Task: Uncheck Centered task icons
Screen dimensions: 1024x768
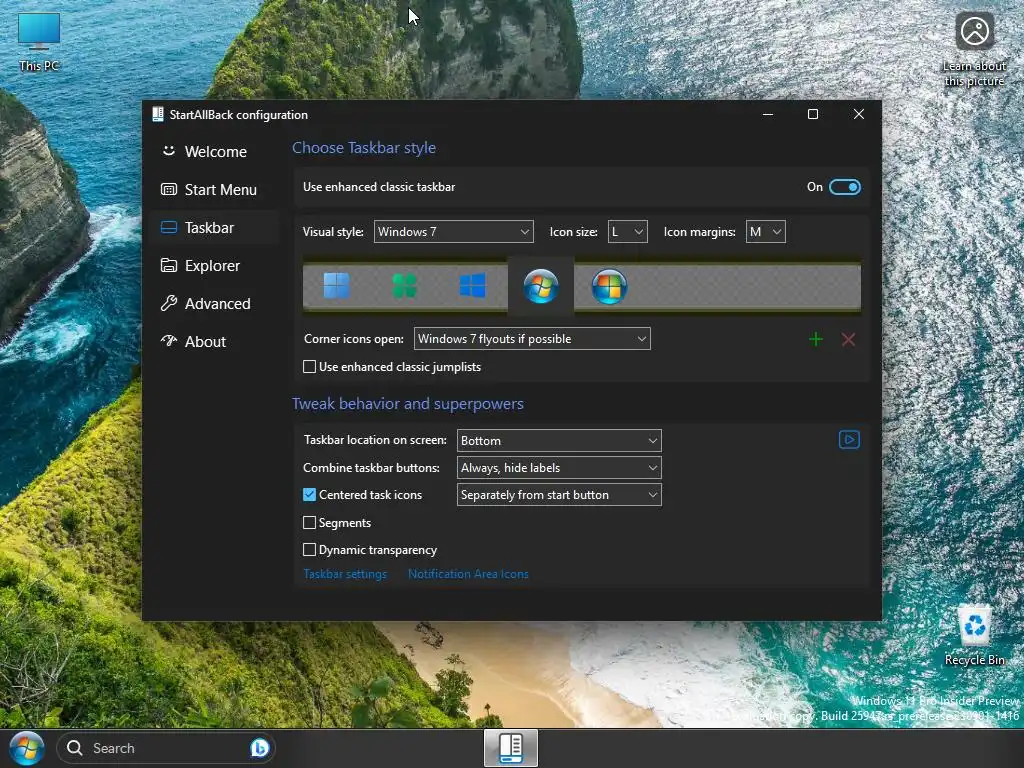Action: [x=310, y=495]
